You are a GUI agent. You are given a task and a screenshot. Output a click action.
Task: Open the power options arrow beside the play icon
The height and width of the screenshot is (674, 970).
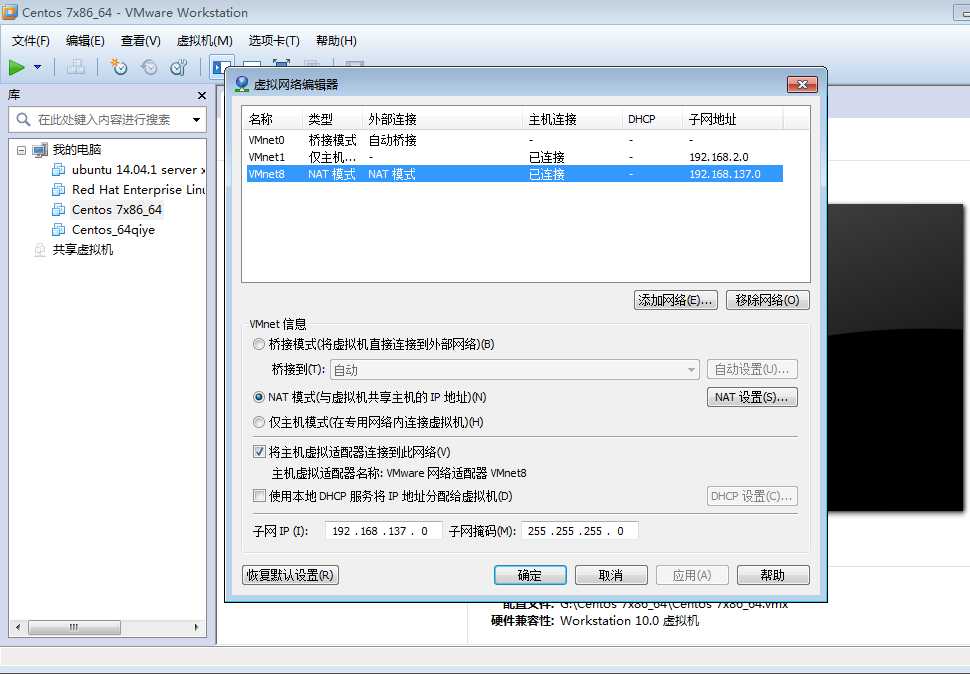(x=38, y=67)
